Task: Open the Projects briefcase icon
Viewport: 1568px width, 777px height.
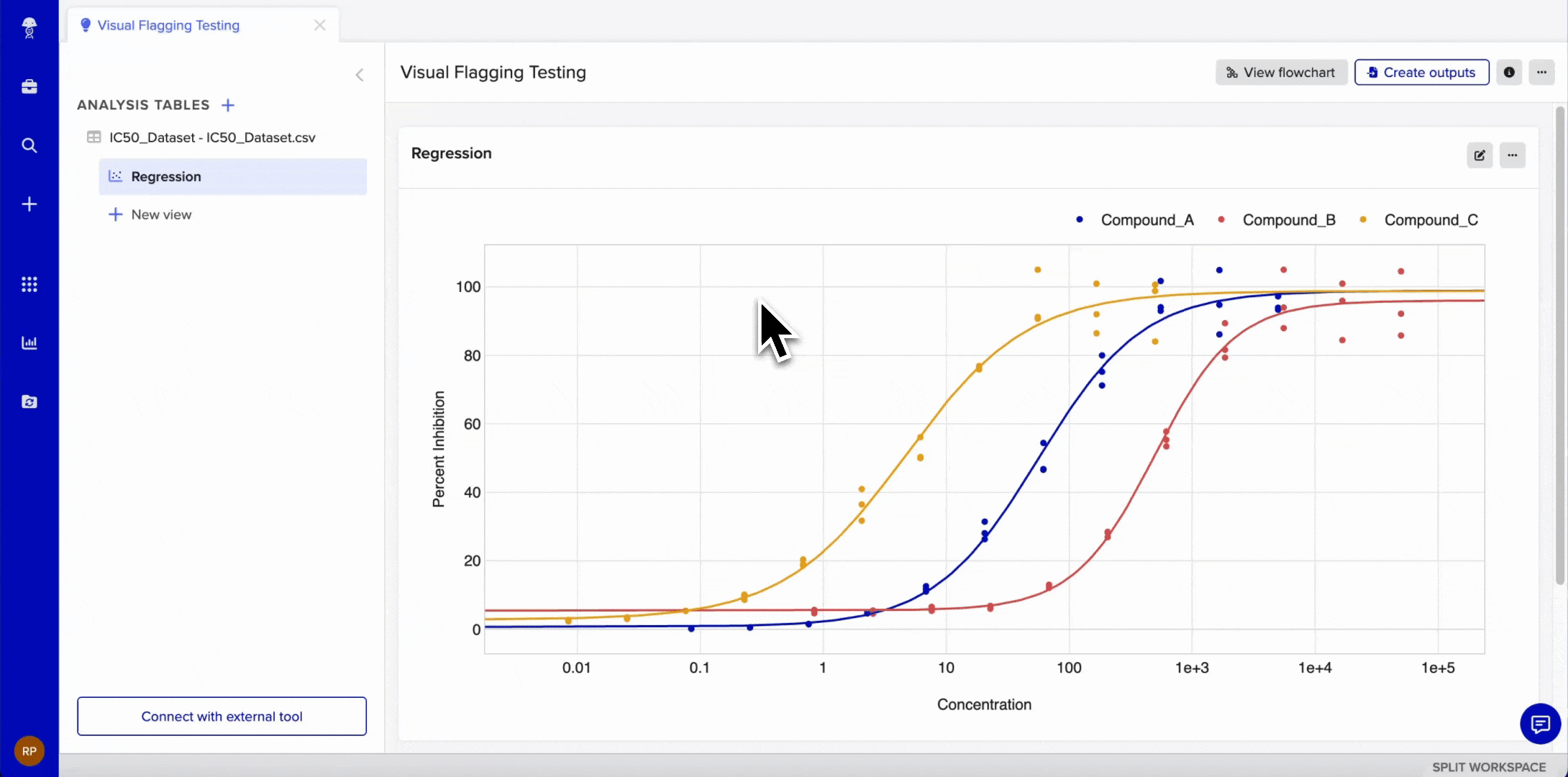Action: coord(29,87)
